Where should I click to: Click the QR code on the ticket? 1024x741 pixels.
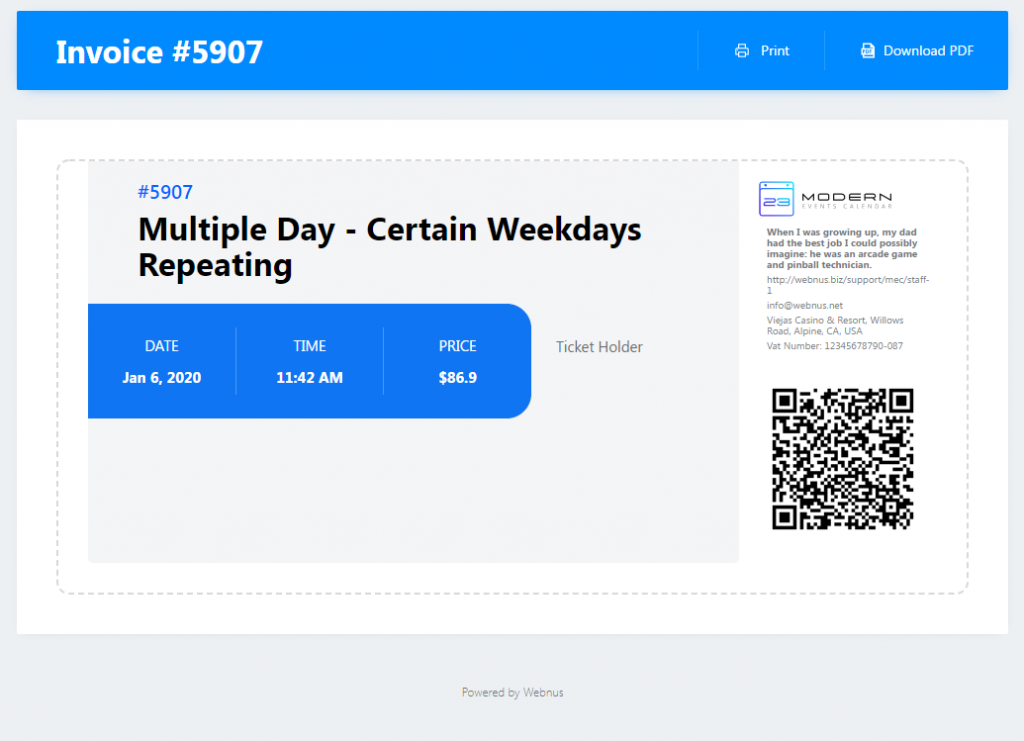click(x=842, y=459)
